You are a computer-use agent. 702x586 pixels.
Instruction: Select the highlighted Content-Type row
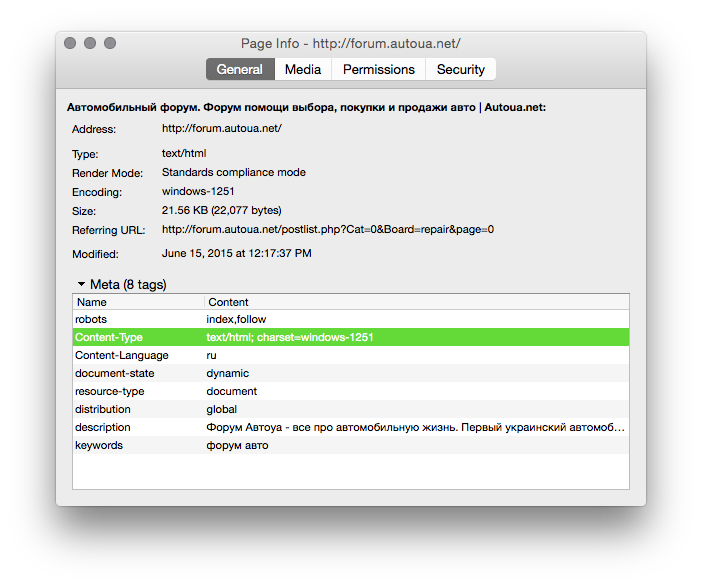click(x=350, y=337)
